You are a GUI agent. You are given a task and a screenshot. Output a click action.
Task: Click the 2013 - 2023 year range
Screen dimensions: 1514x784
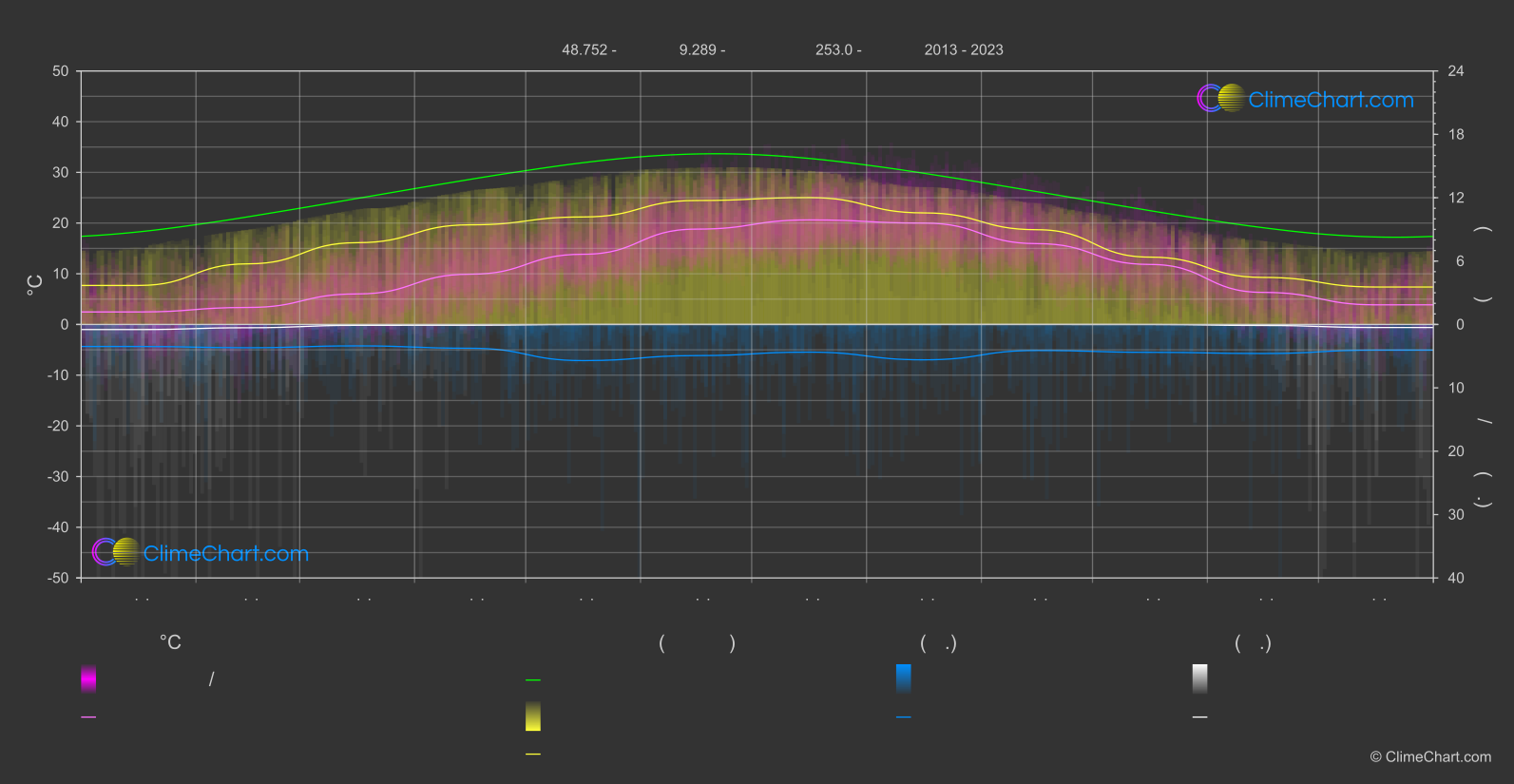[x=964, y=50]
